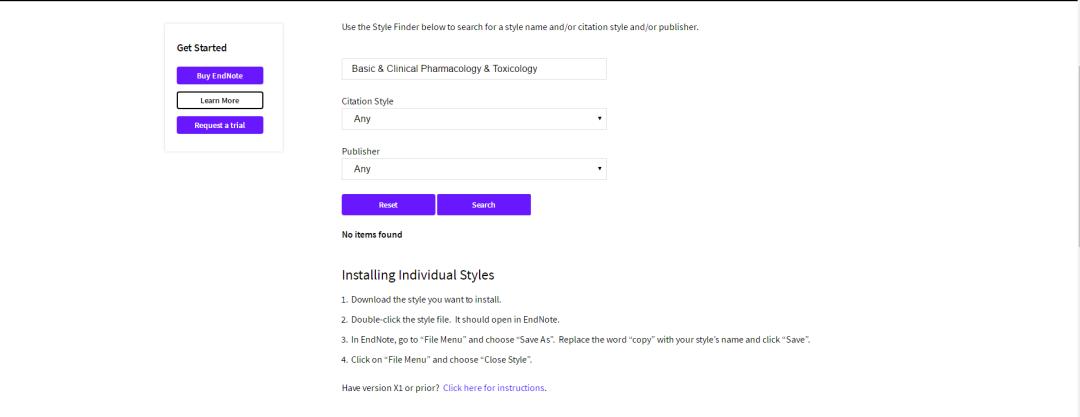
Task: Expand the Citation Style dropdown
Action: 474,119
